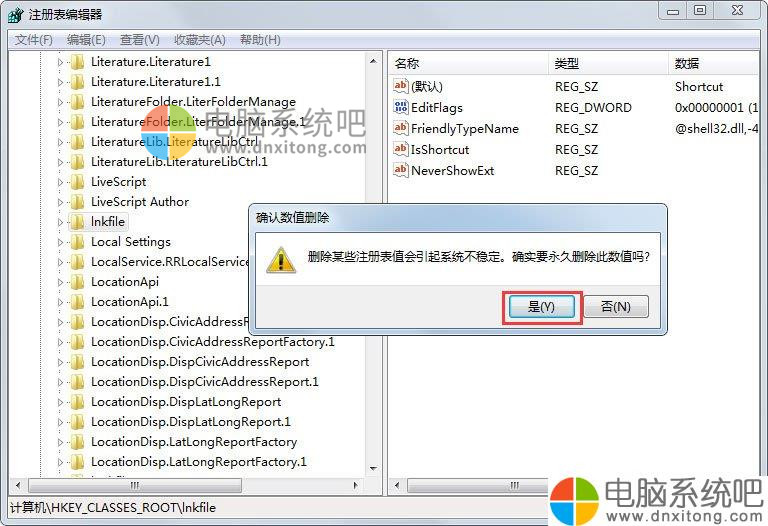Image resolution: width=768 pixels, height=526 pixels.
Task: Expand the LiveScript Author node
Action: click(x=60, y=202)
